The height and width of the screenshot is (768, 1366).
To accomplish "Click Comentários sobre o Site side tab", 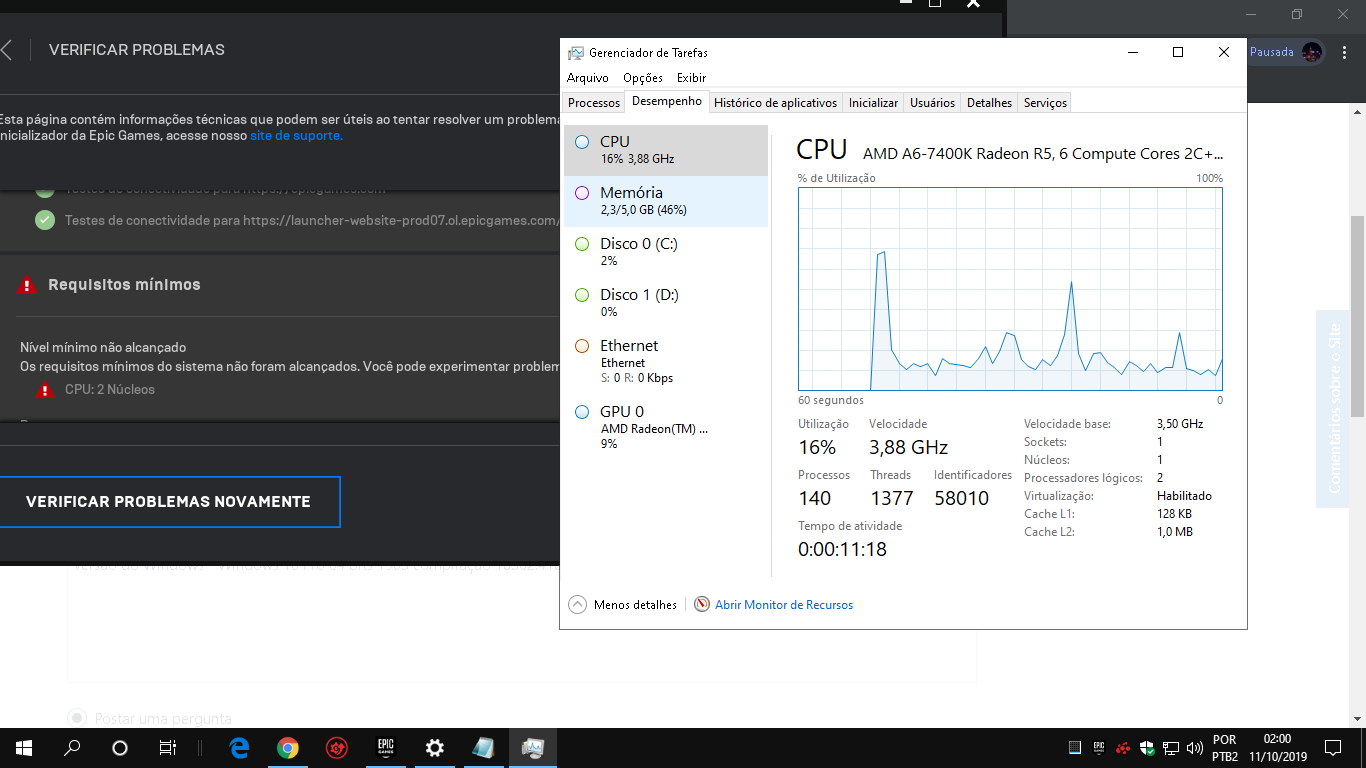I will tap(1333, 408).
